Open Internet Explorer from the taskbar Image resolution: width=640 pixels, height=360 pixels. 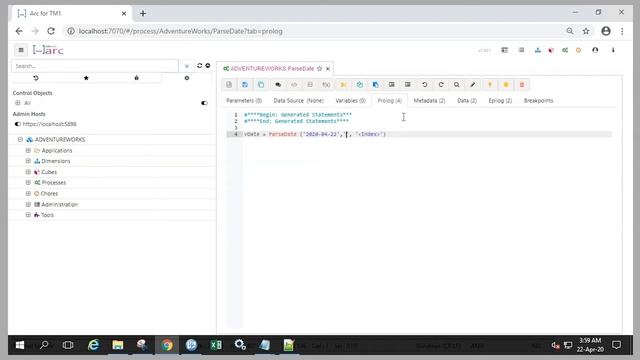pos(93,345)
